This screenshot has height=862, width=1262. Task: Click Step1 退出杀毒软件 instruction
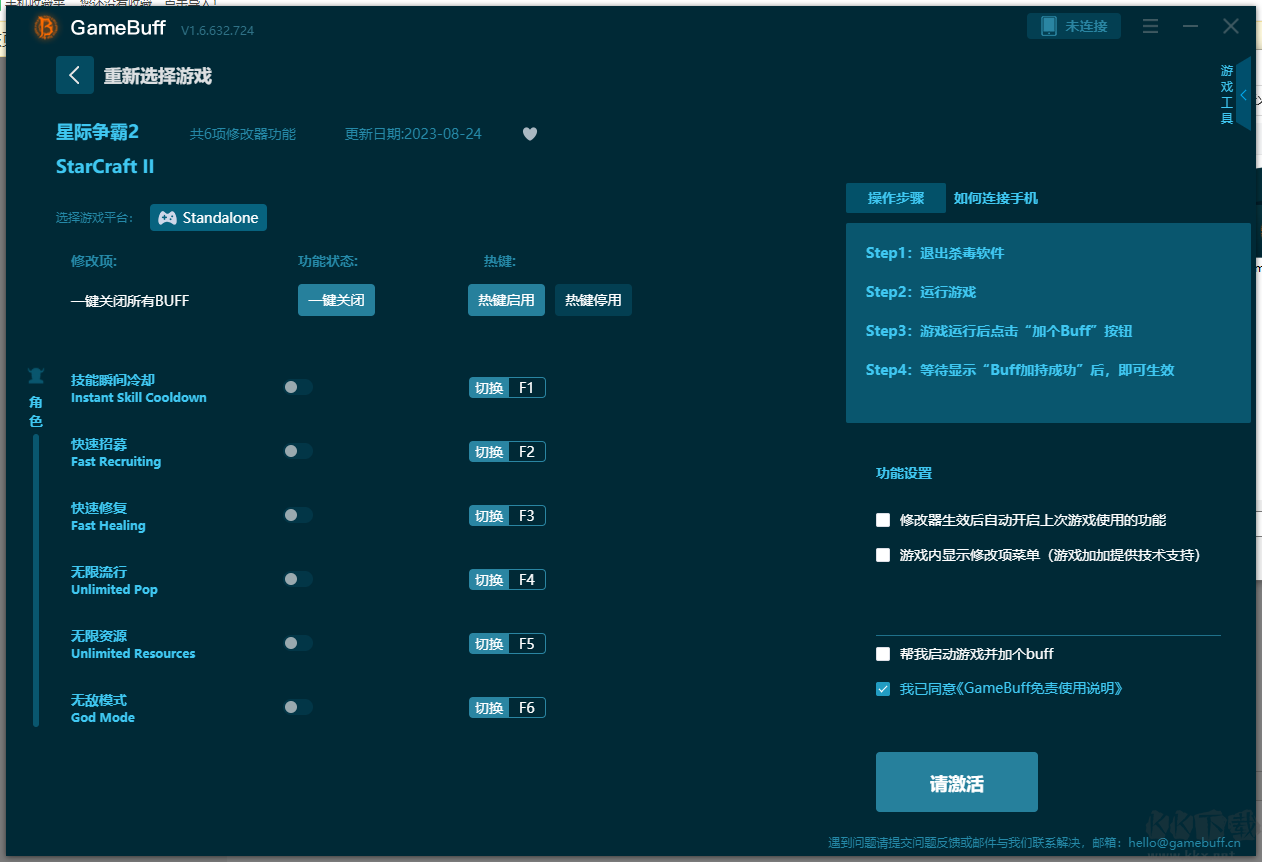(x=935, y=253)
